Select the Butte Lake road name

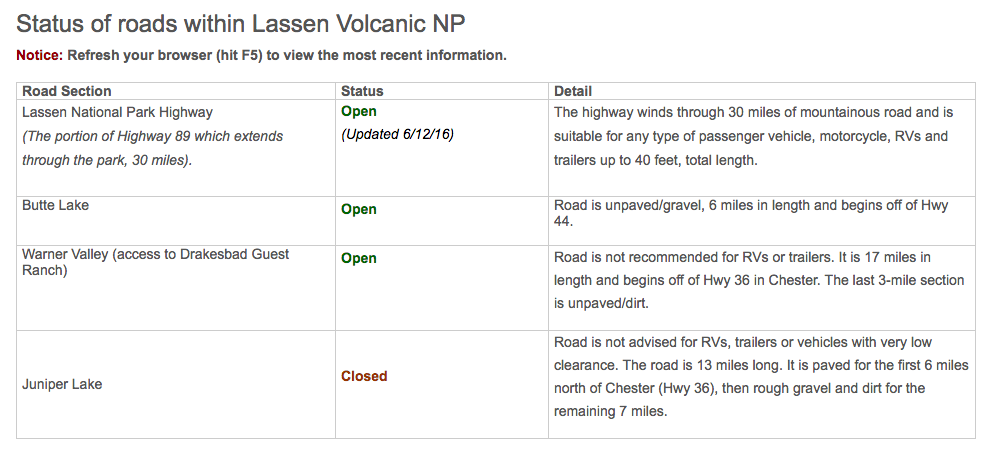tap(56, 205)
